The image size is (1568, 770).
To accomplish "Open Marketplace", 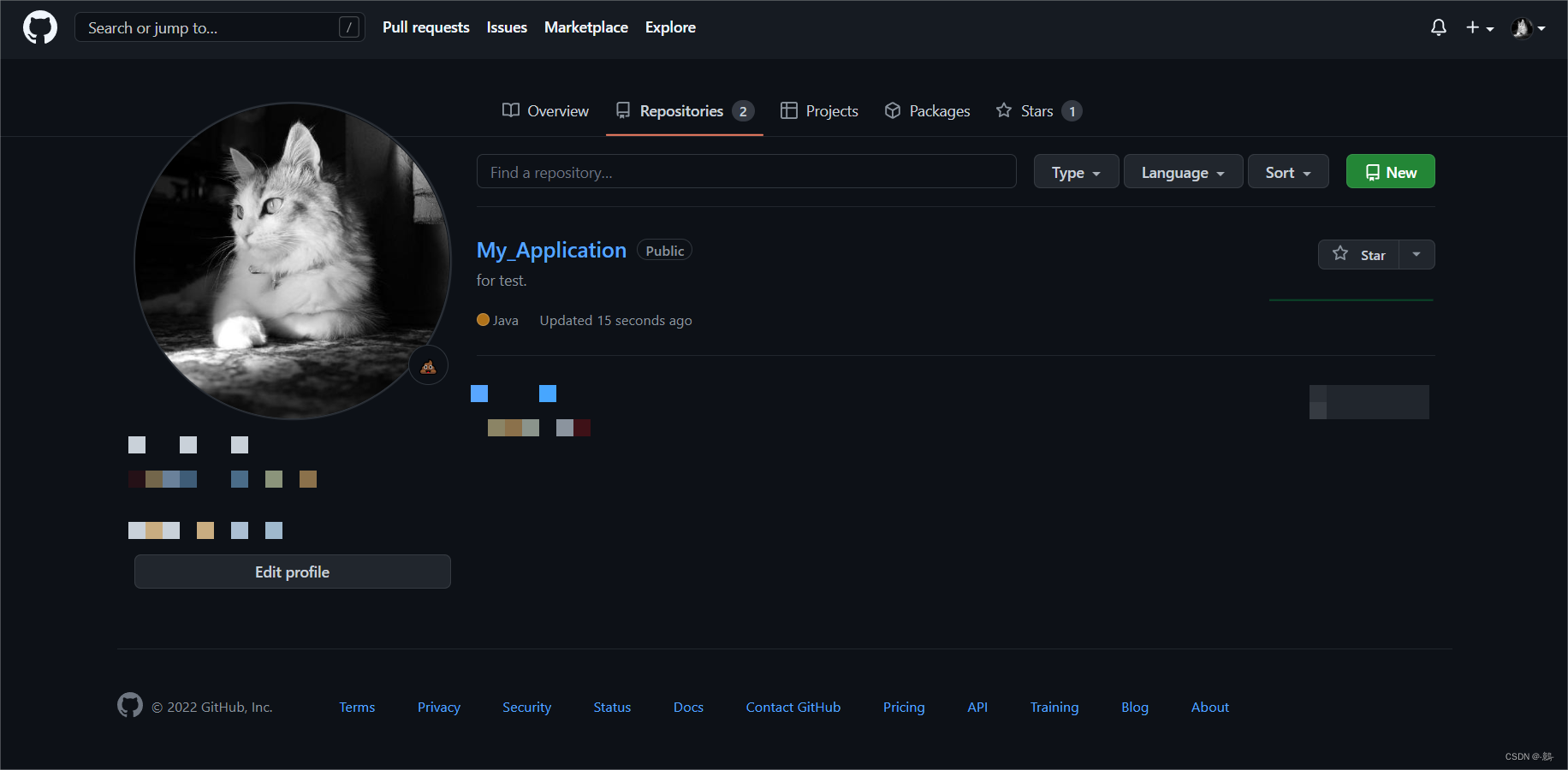I will pos(586,27).
